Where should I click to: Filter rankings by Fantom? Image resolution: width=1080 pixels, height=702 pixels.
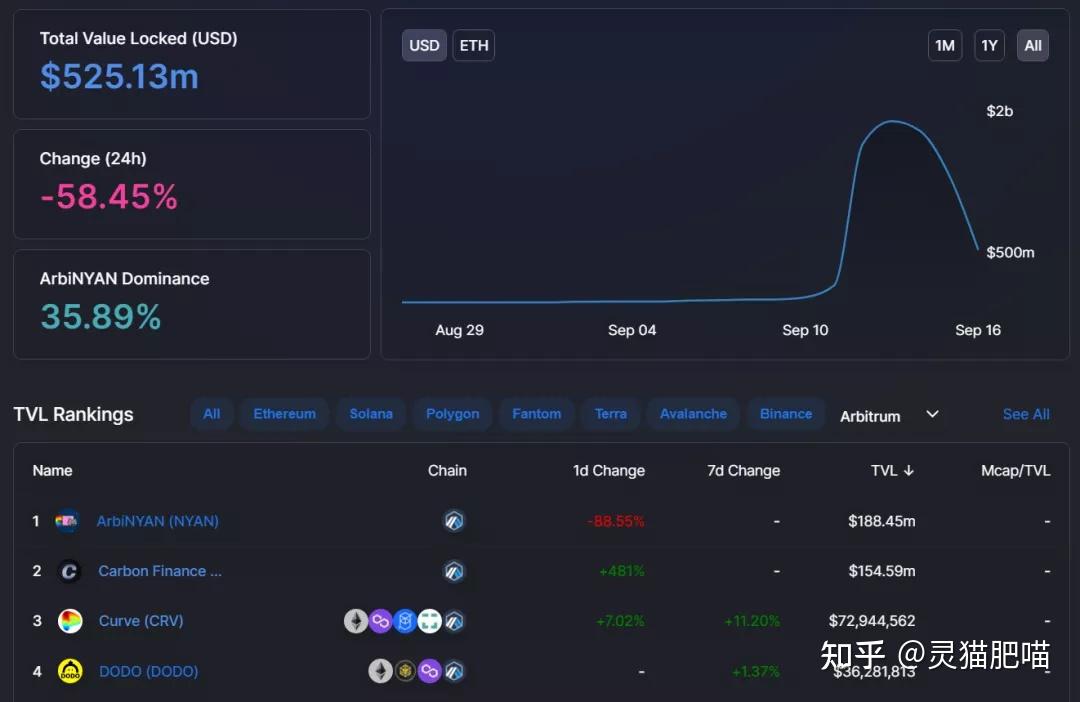537,414
